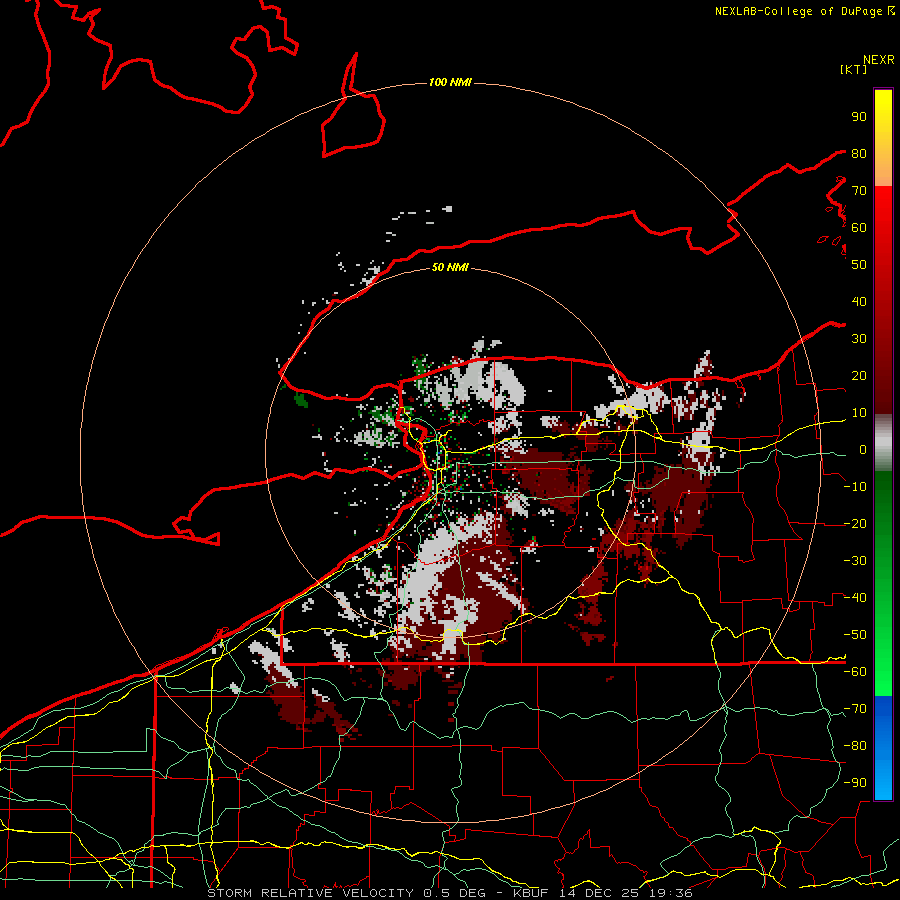The width and height of the screenshot is (900, 900).
Task: Click the 100 NMI range ring label
Action: click(x=450, y=83)
